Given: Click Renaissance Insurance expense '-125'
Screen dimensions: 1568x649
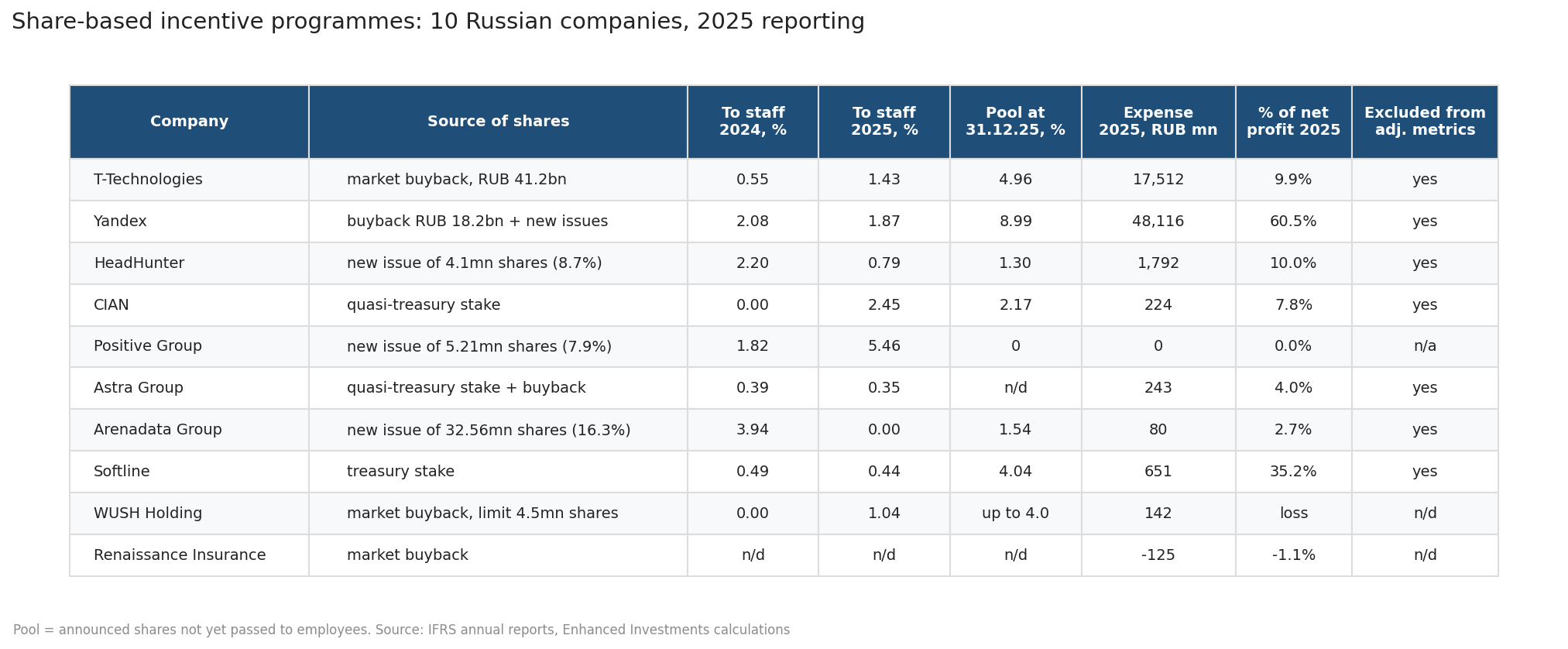Looking at the screenshot, I should tap(1158, 555).
